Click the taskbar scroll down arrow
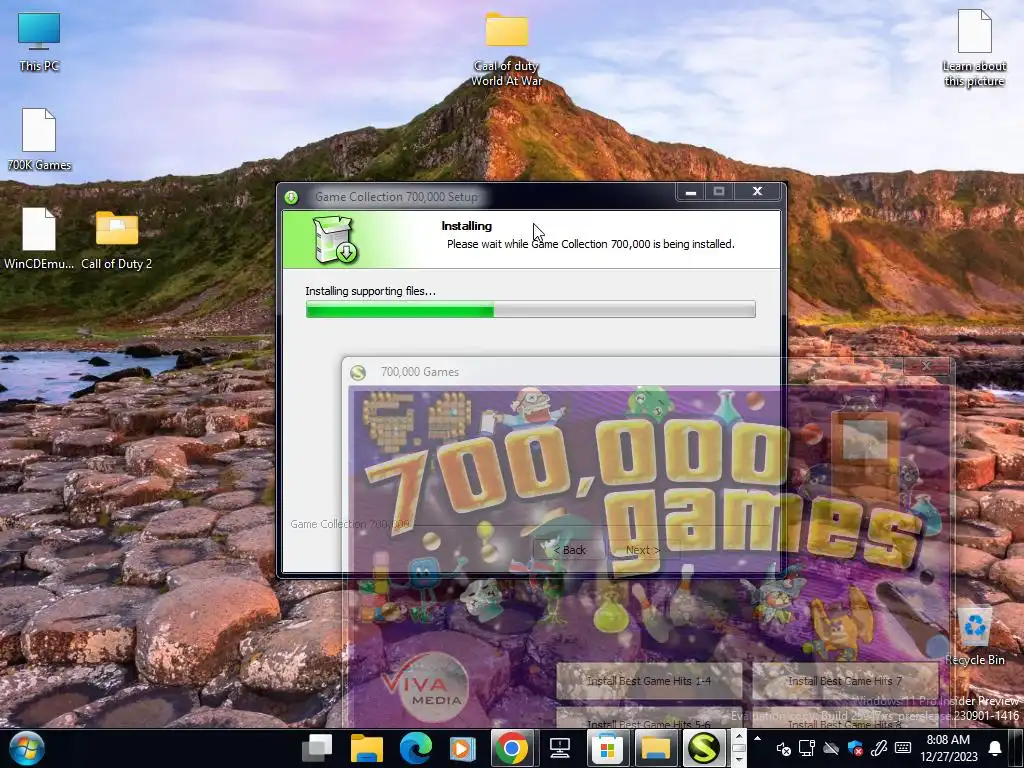Screen dimensions: 1024x768 pyautogui.click(x=739, y=761)
